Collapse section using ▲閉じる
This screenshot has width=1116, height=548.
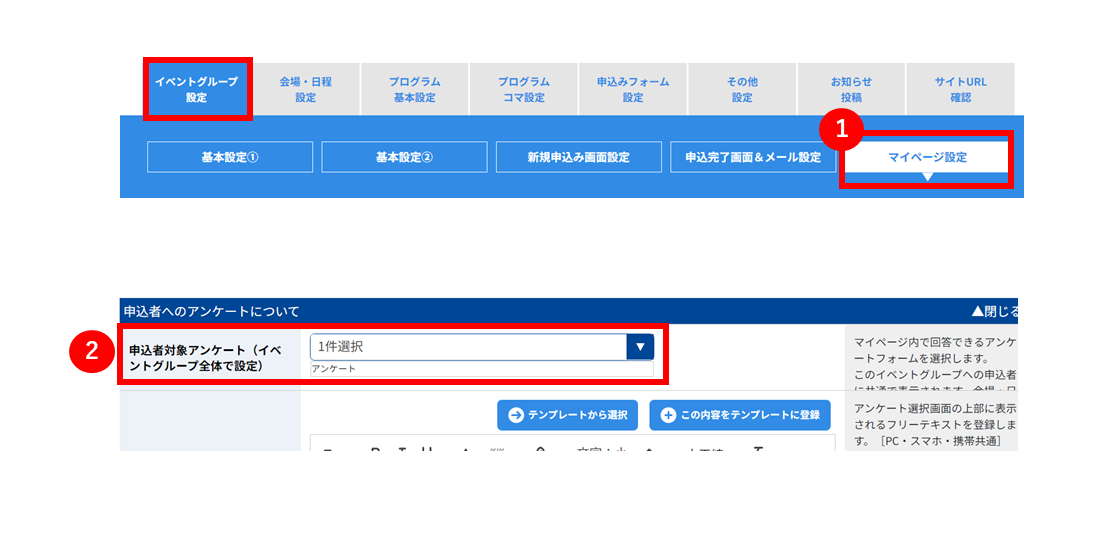[x=995, y=311]
